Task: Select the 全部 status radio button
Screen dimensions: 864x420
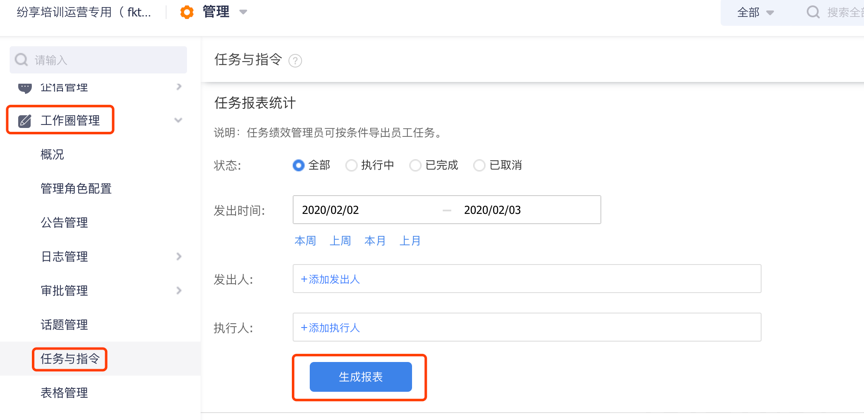Action: [x=298, y=165]
